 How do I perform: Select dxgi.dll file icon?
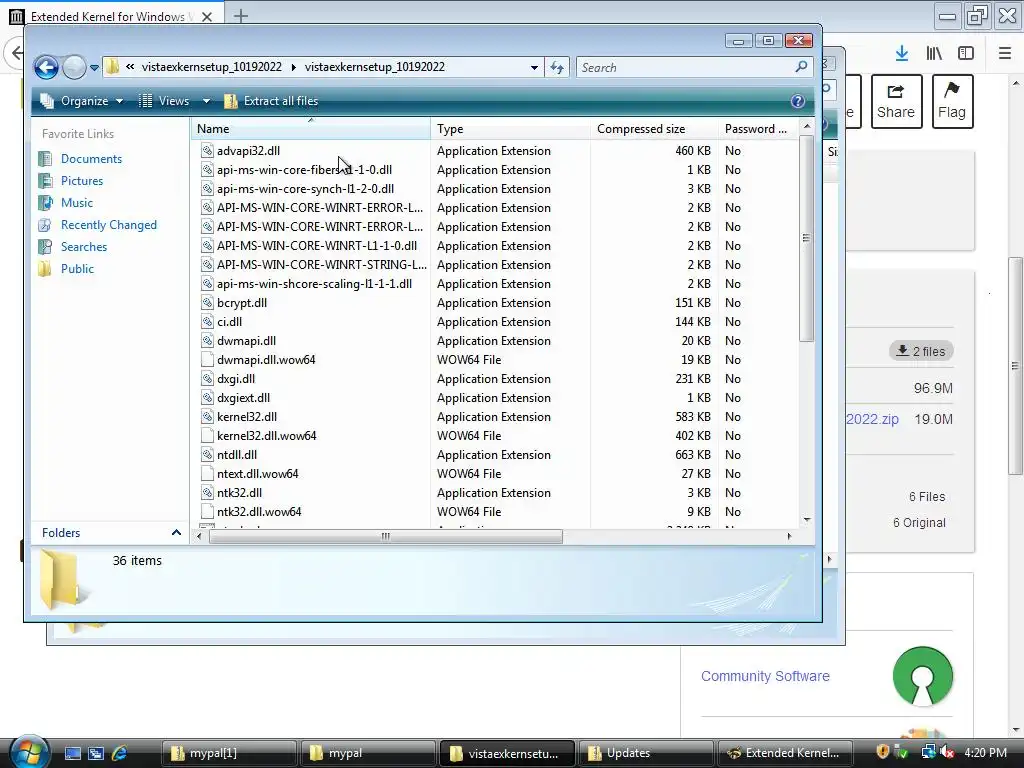(207, 379)
